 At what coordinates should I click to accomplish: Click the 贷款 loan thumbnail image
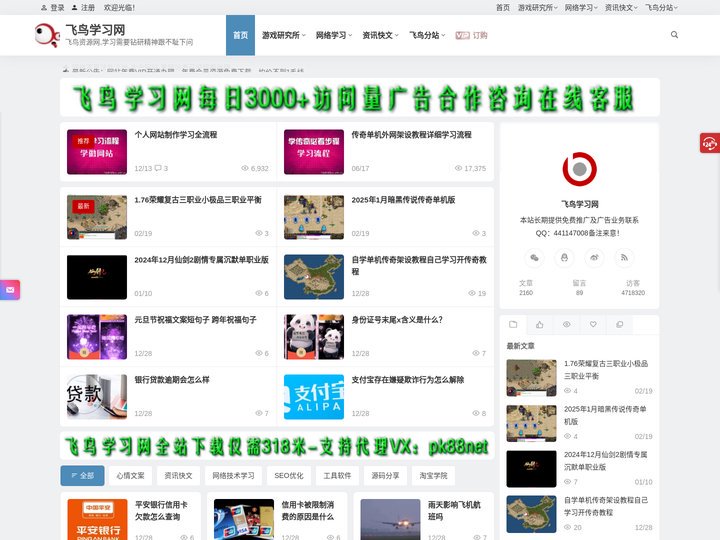97,397
